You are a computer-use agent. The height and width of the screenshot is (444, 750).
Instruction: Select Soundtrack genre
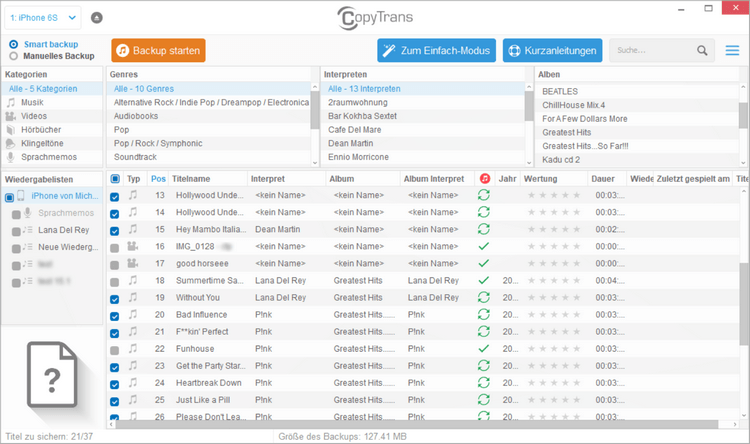[135, 157]
